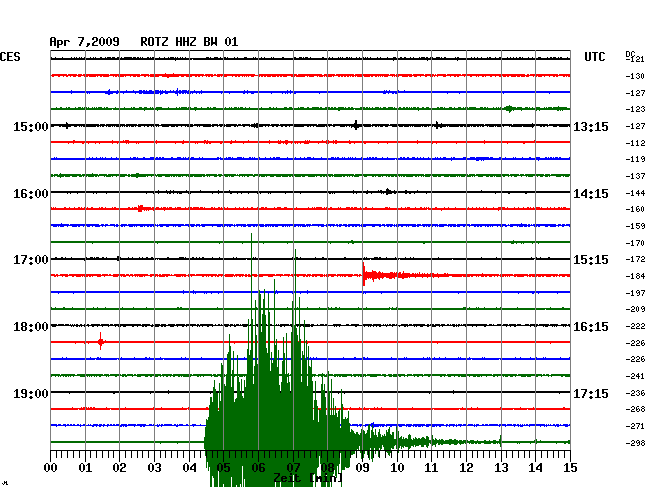Select the "15" minute axis label
The height and width of the screenshot is (494, 650).
pyautogui.click(x=570, y=468)
